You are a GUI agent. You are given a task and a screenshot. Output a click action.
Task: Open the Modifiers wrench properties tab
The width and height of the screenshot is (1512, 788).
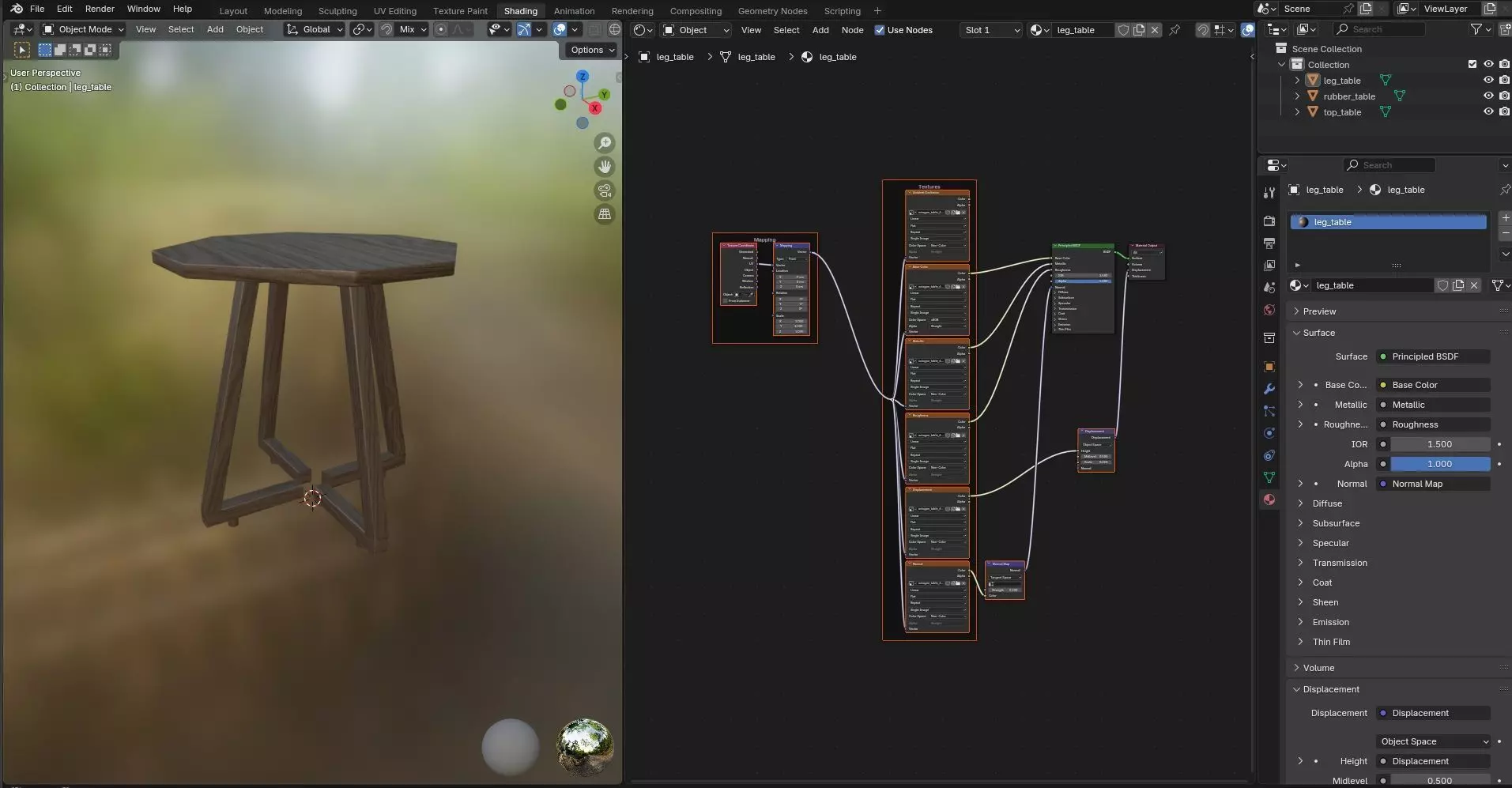pyautogui.click(x=1269, y=389)
